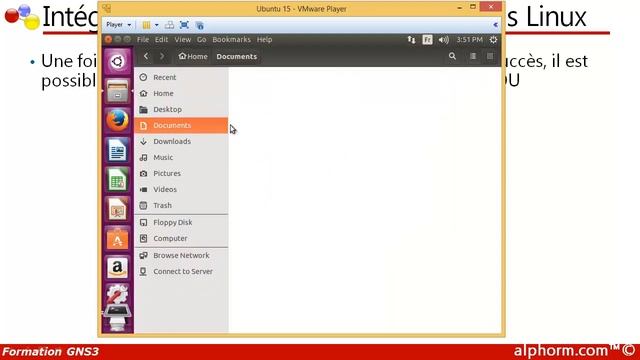This screenshot has height=360, width=640.
Task: Select Recent in the sidebar
Action: [181, 77]
